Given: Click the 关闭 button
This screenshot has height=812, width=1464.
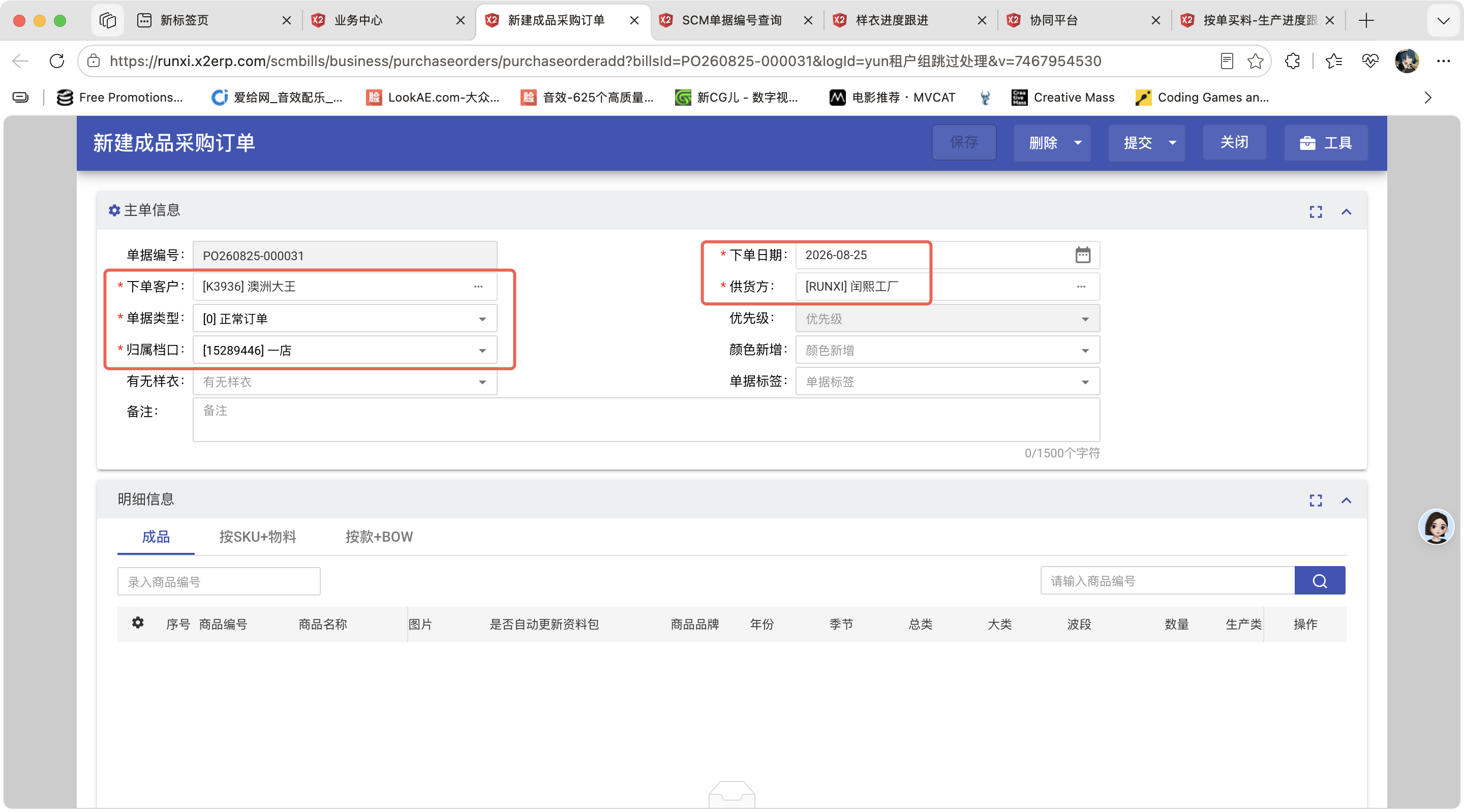Looking at the screenshot, I should (1234, 142).
